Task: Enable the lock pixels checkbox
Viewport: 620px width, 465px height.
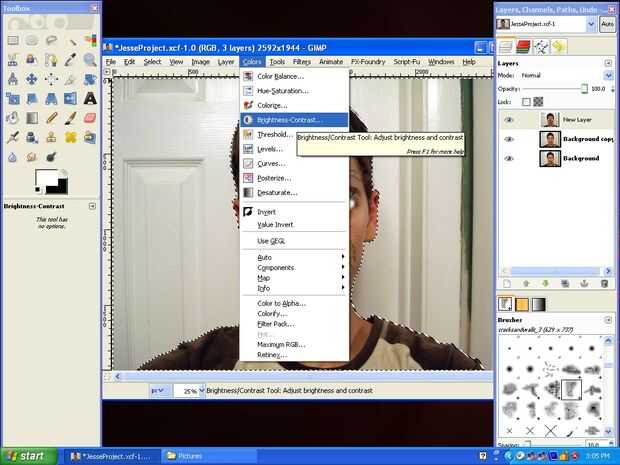Action: [x=526, y=102]
